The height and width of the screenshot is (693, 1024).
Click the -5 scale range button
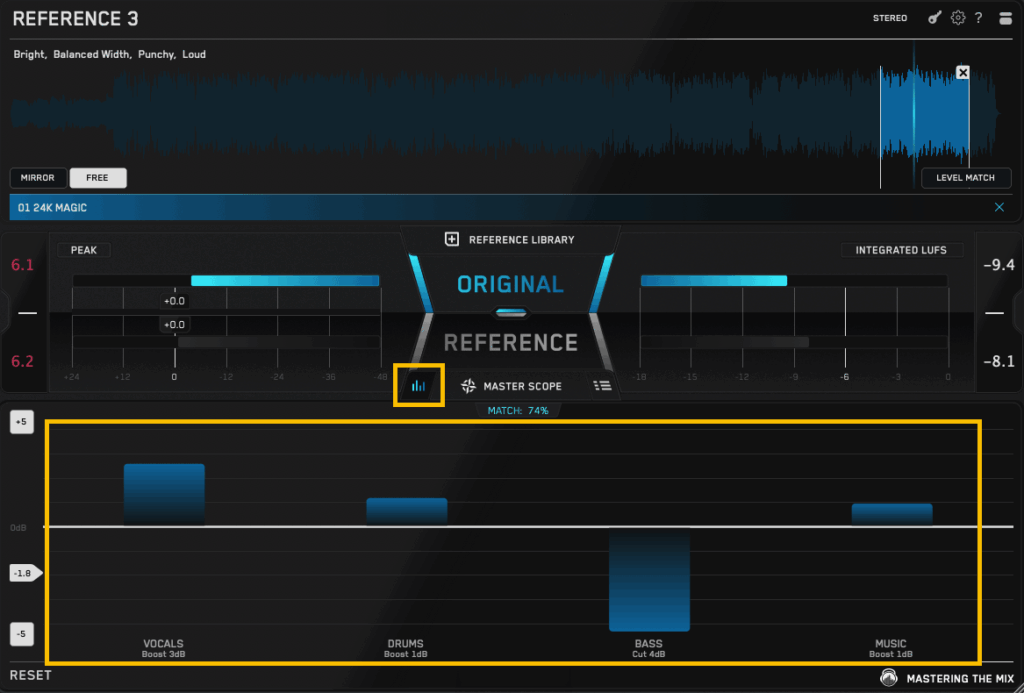point(22,634)
